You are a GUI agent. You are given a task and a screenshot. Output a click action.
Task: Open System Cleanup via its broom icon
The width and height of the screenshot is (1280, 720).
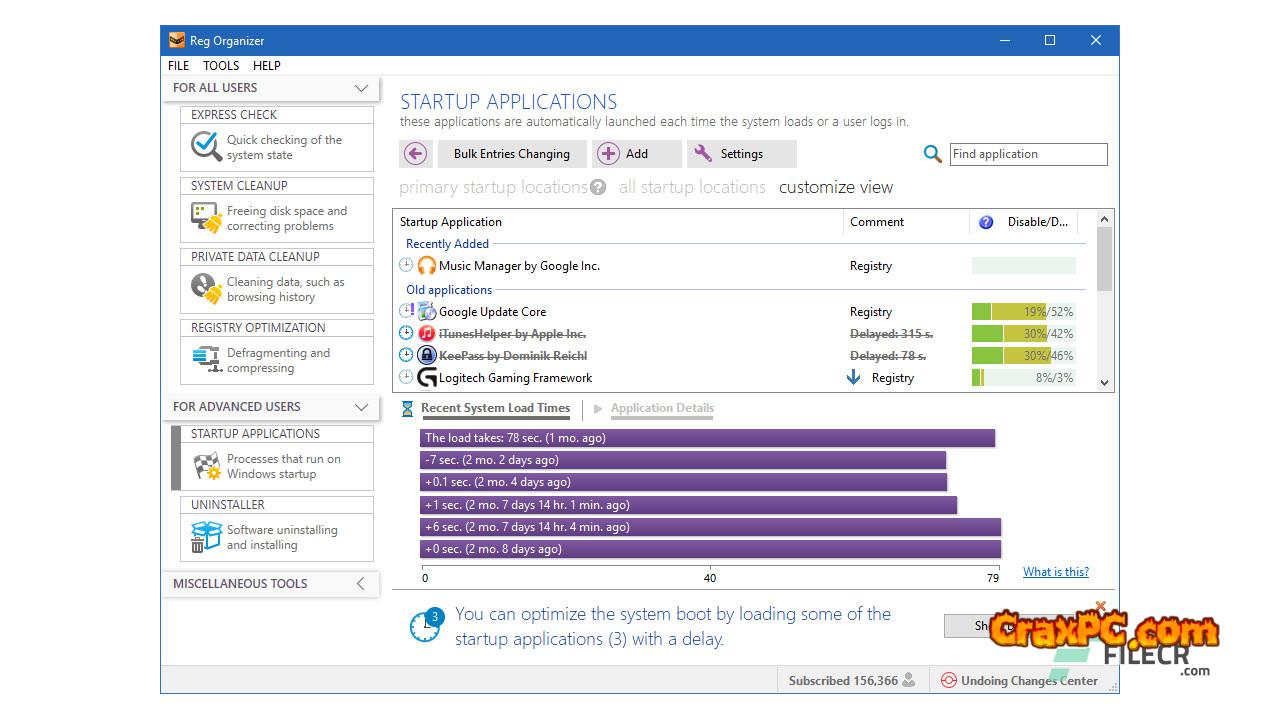click(206, 218)
